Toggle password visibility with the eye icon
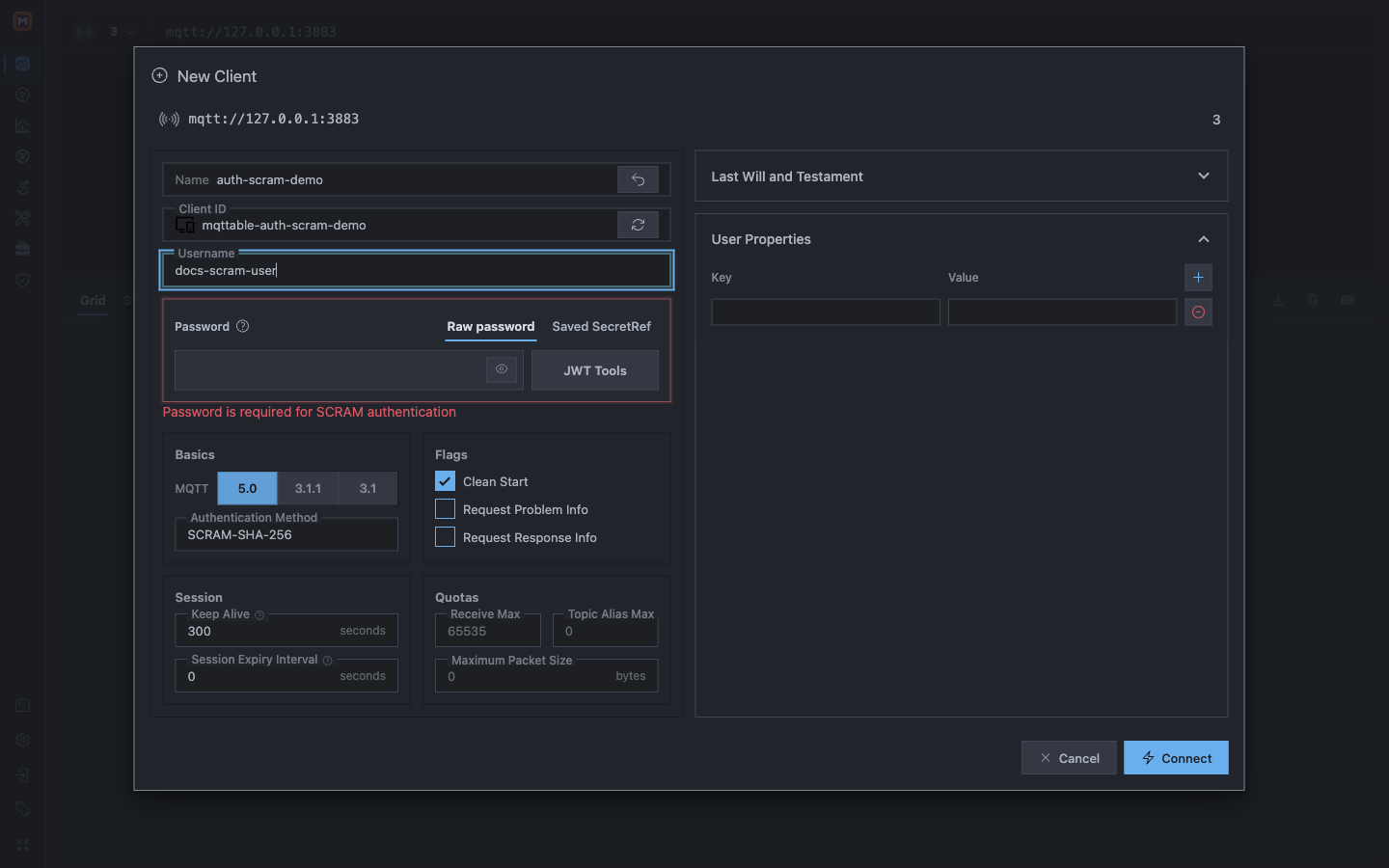Image resolution: width=1389 pixels, height=868 pixels. point(502,369)
